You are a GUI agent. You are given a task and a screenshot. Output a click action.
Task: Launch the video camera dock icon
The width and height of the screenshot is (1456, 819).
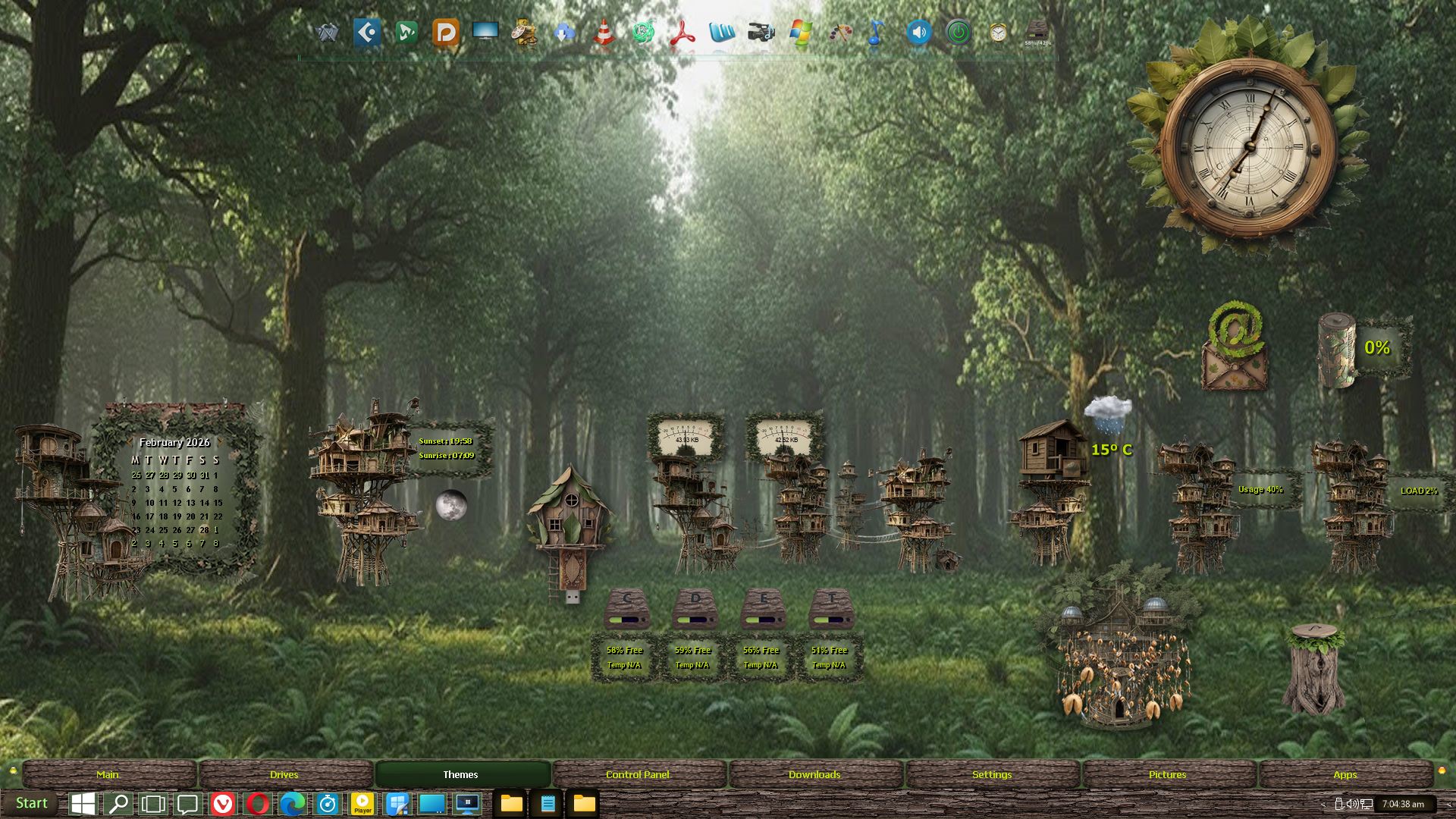[761, 33]
